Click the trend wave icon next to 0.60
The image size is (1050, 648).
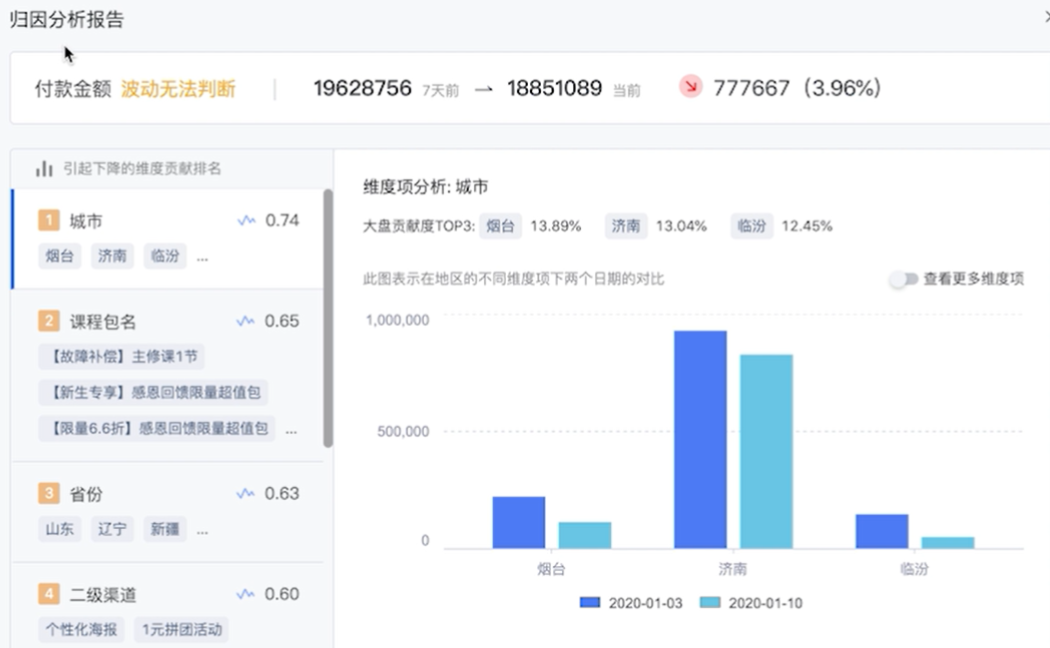coord(246,594)
